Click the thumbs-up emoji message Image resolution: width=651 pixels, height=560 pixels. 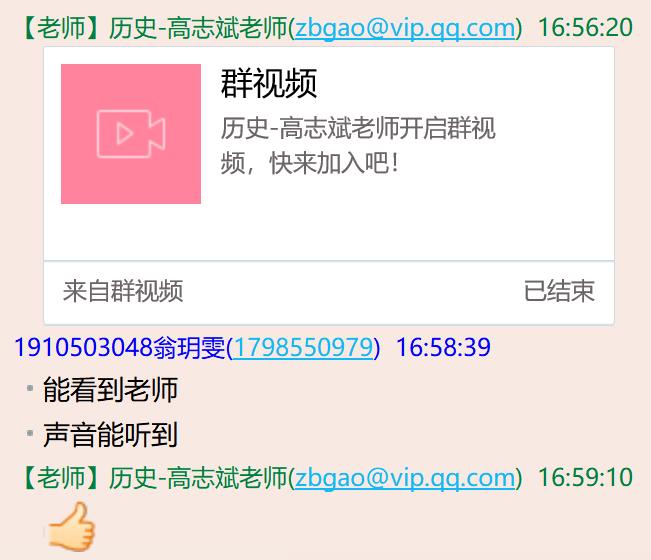pos(71,526)
